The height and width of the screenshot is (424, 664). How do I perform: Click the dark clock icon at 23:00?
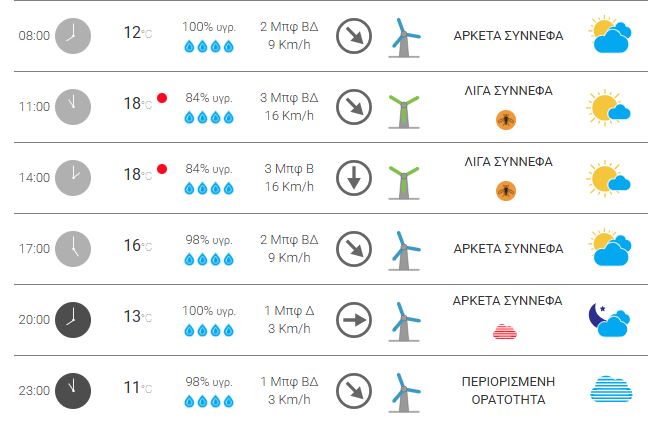point(72,390)
